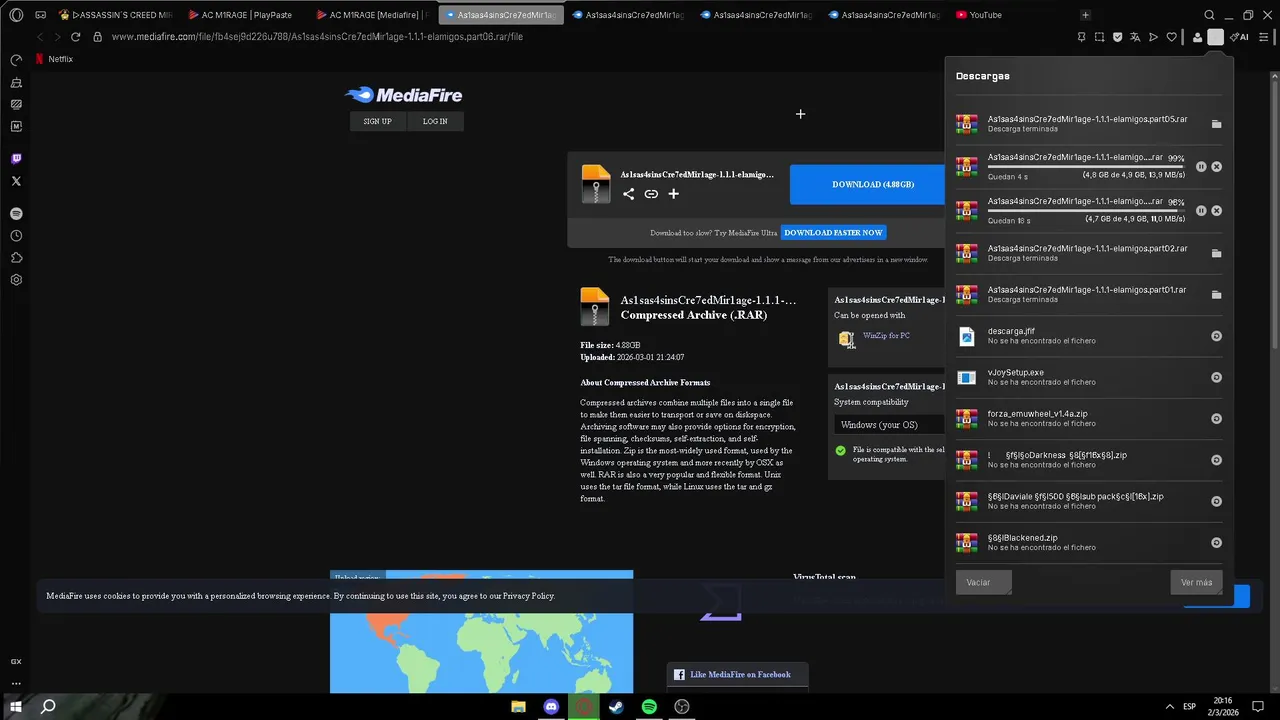Image resolution: width=1280 pixels, height=720 pixels.
Task: Click DOWNLOAD FASTER NOW button
Action: coord(834,233)
